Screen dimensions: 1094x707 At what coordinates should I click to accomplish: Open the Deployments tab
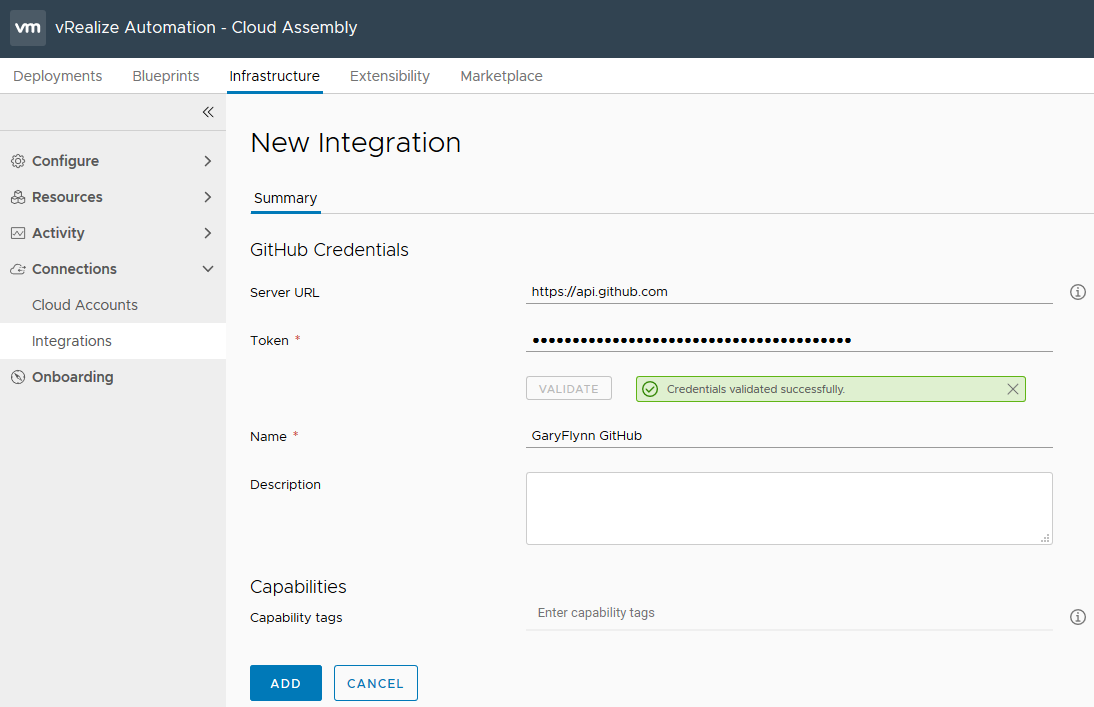click(x=58, y=76)
